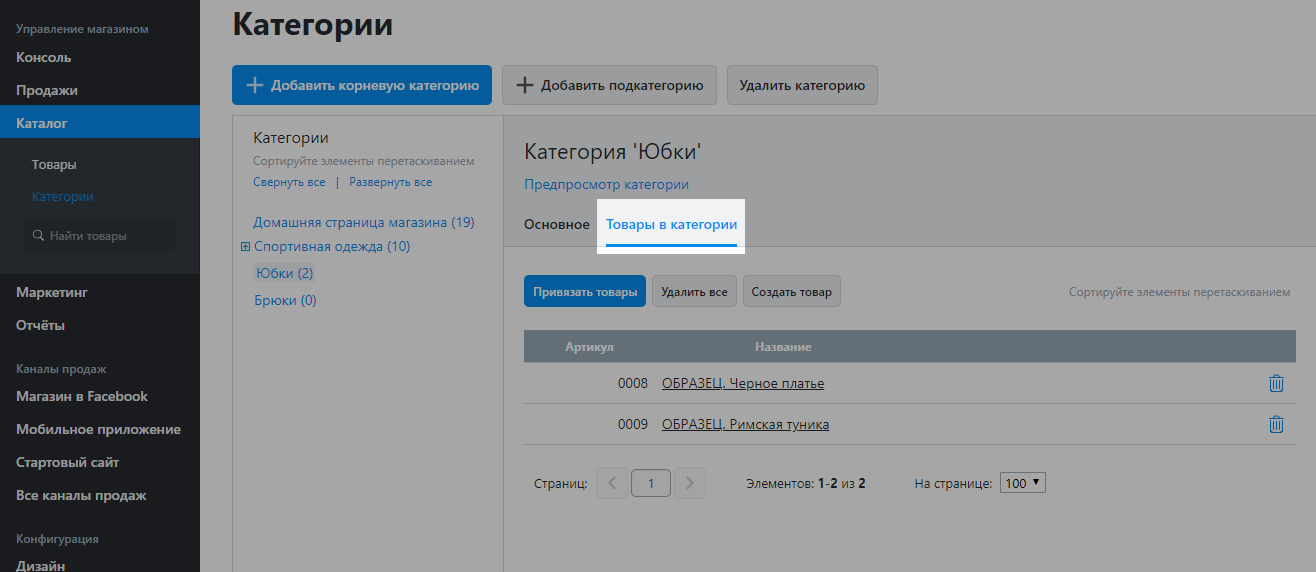The width and height of the screenshot is (1316, 572).
Task: Select the Товары в категории tab
Action: pyautogui.click(x=672, y=224)
